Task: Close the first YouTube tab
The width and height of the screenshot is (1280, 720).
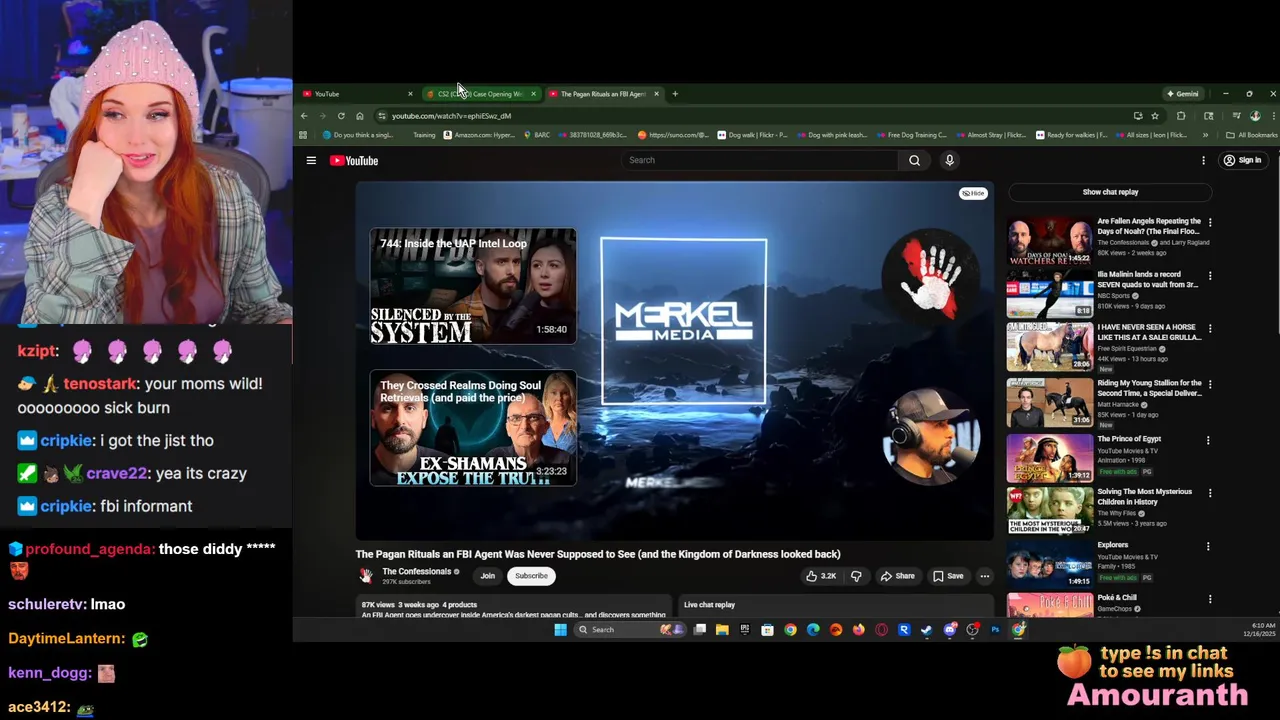Action: 410,94
